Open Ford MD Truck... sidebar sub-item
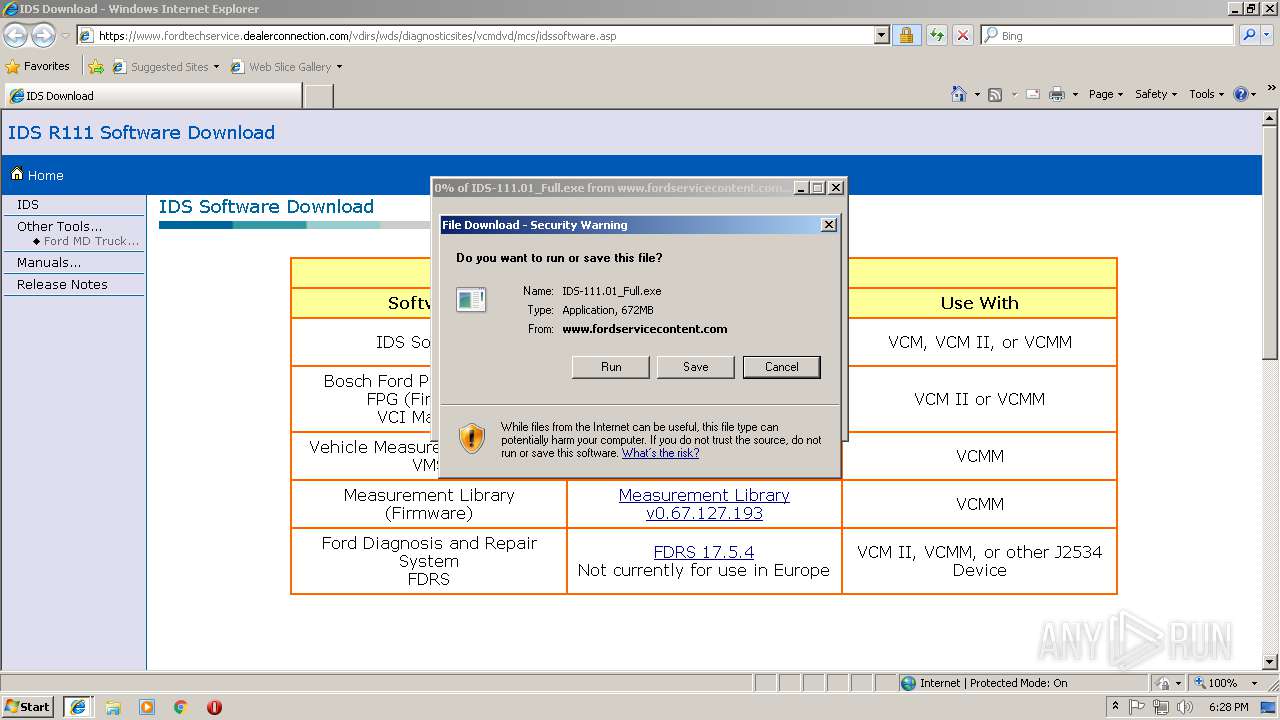Image resolution: width=1280 pixels, height=720 pixels. coord(91,241)
